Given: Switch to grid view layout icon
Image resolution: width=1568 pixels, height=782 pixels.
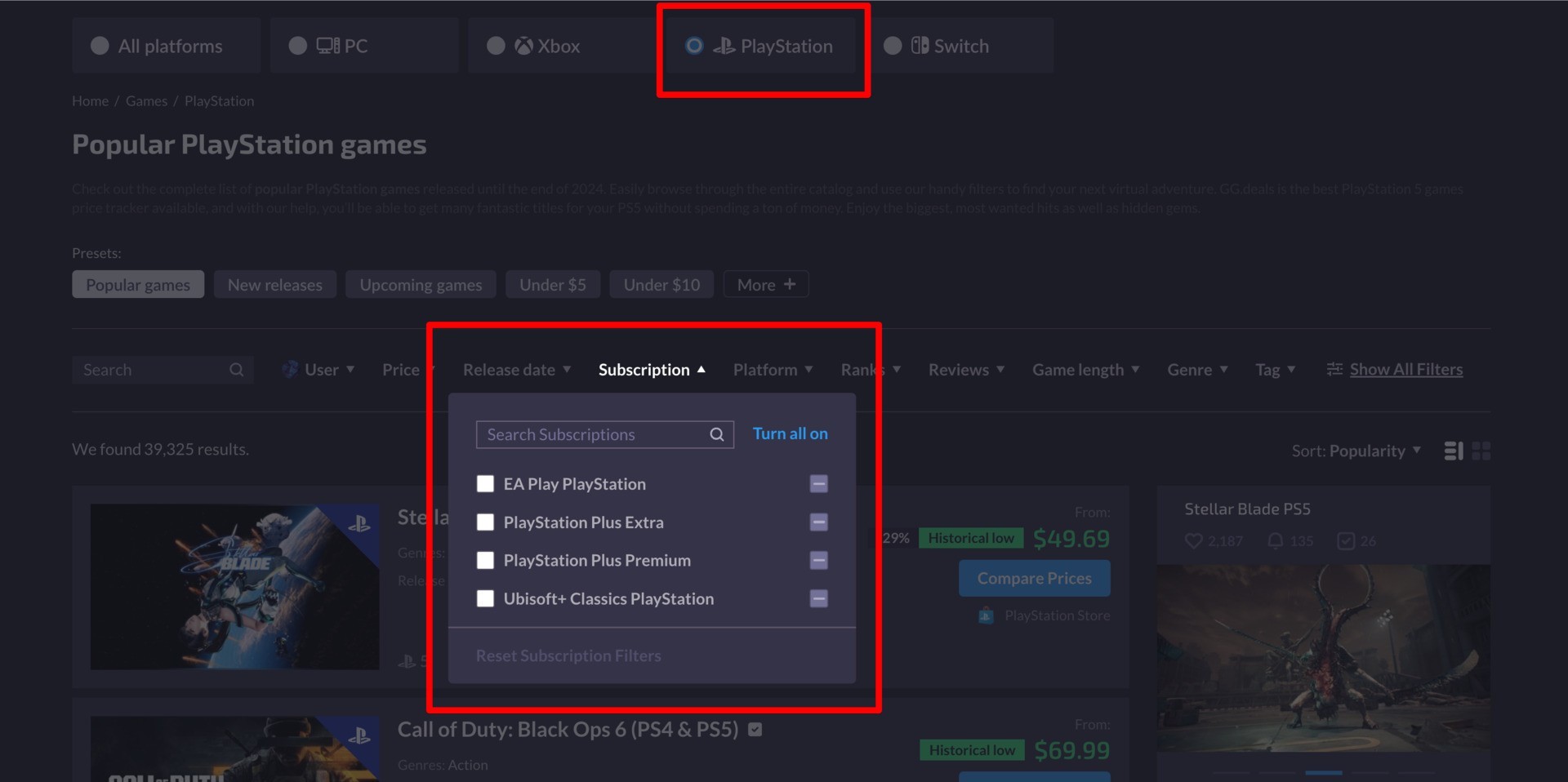Looking at the screenshot, I should [x=1481, y=451].
